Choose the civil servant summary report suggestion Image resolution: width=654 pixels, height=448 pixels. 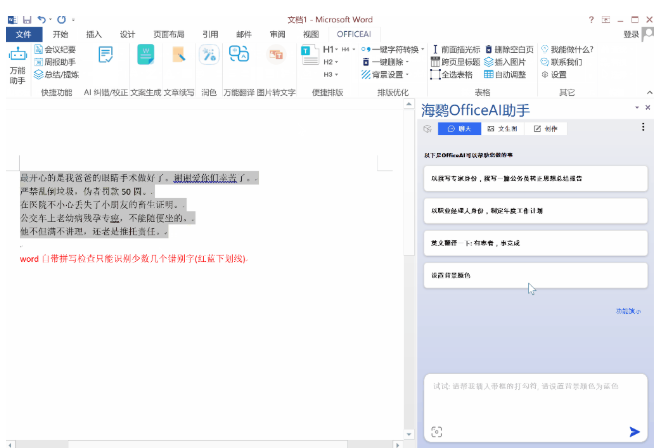click(x=536, y=179)
